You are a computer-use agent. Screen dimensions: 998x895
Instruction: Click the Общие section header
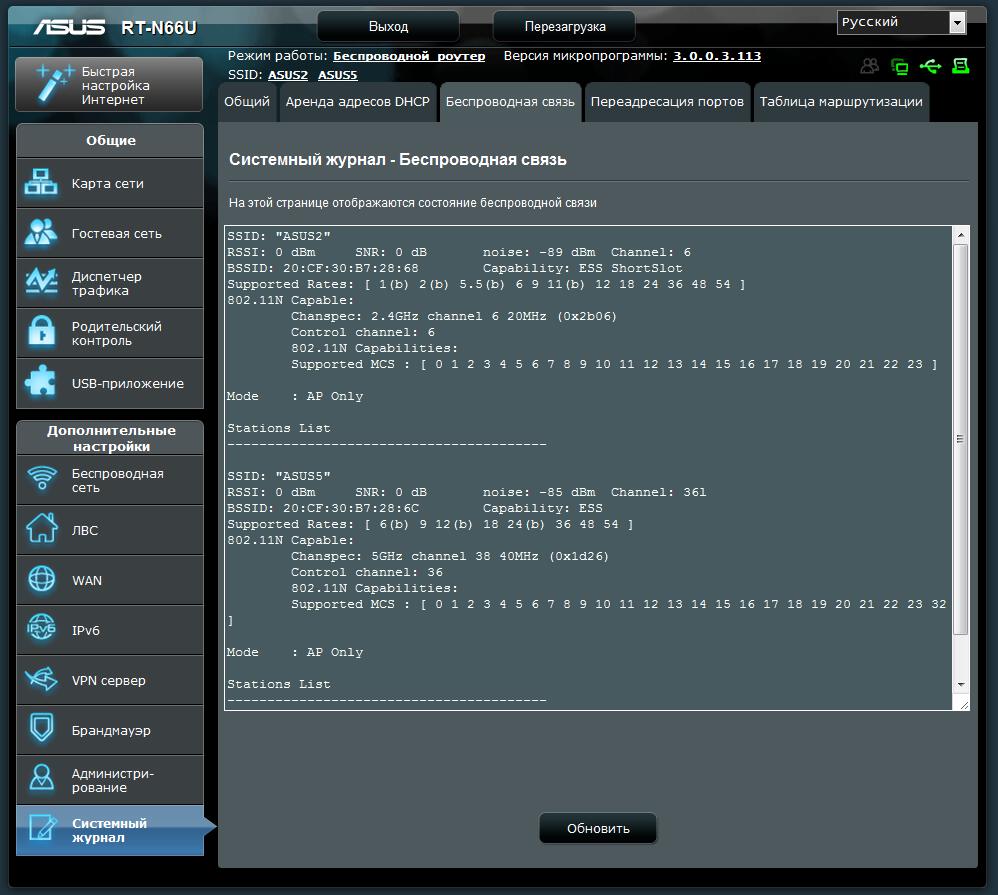(x=110, y=141)
